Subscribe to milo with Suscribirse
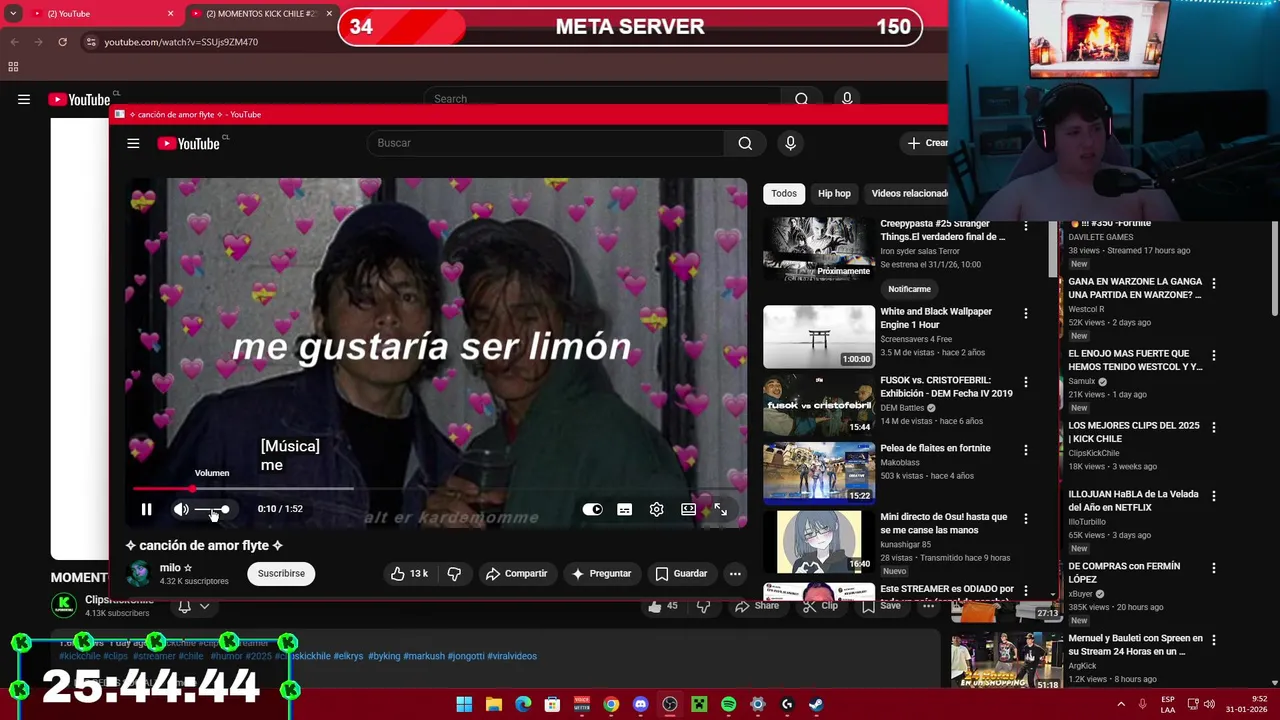The image size is (1280, 720). click(x=281, y=573)
